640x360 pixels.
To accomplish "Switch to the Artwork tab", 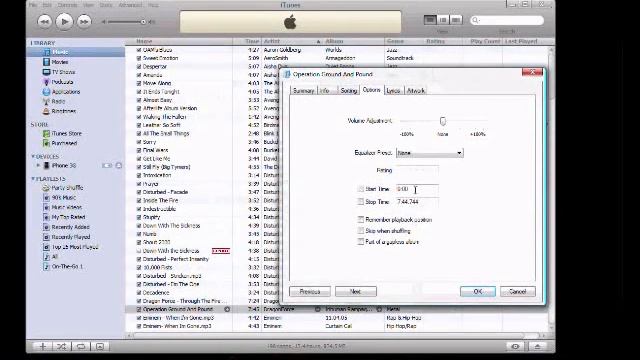I will pyautogui.click(x=416, y=91).
